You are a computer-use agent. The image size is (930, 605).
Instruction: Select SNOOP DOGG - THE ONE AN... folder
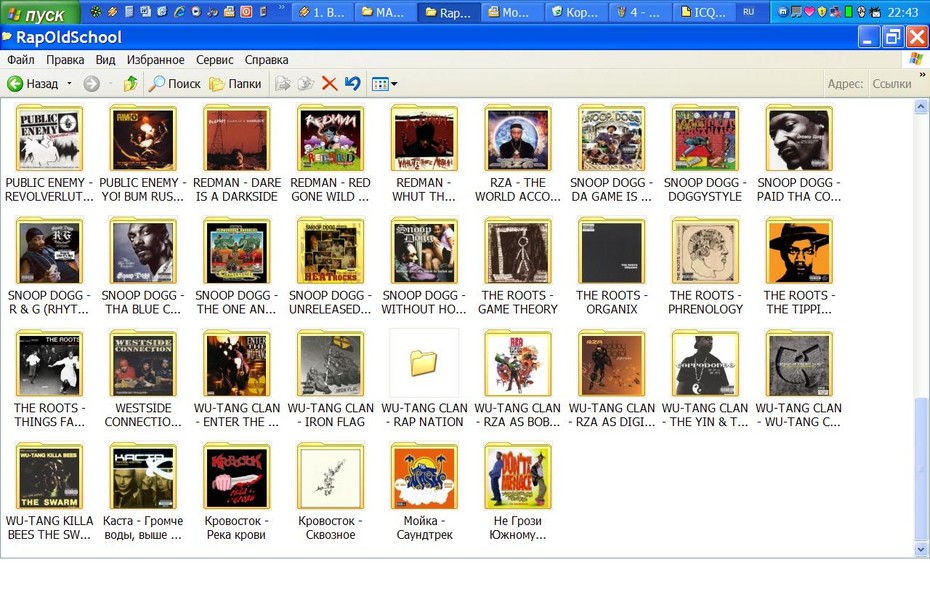click(237, 266)
